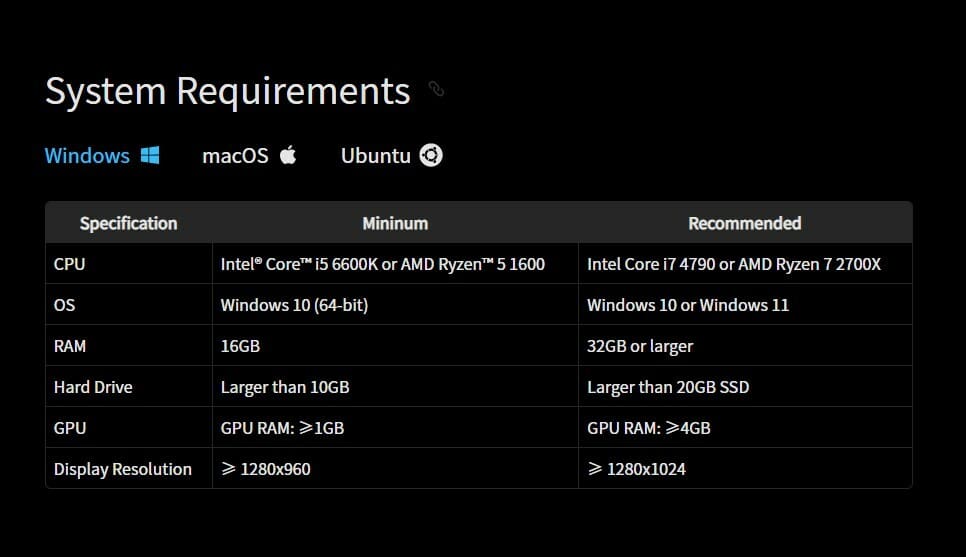This screenshot has width=966, height=557.
Task: Click the Windows logo icon
Action: (150, 155)
